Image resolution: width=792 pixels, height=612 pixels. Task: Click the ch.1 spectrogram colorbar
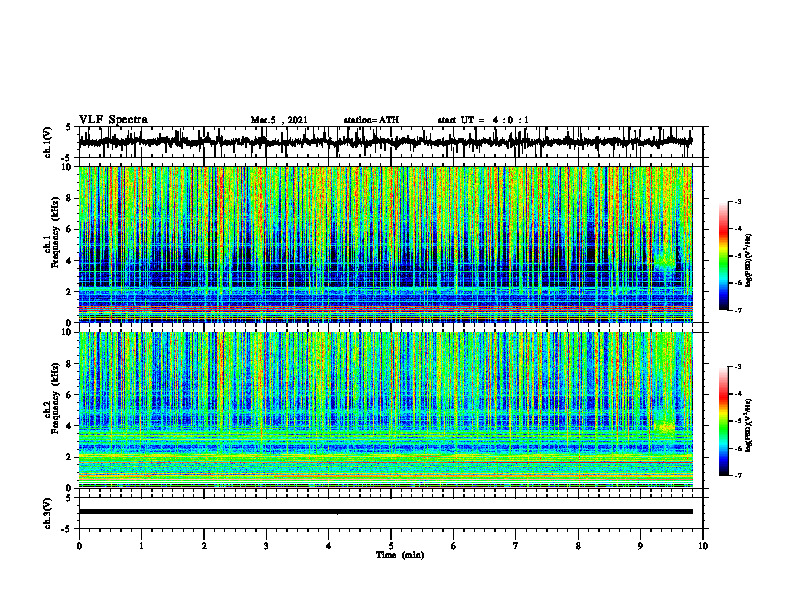(723, 256)
